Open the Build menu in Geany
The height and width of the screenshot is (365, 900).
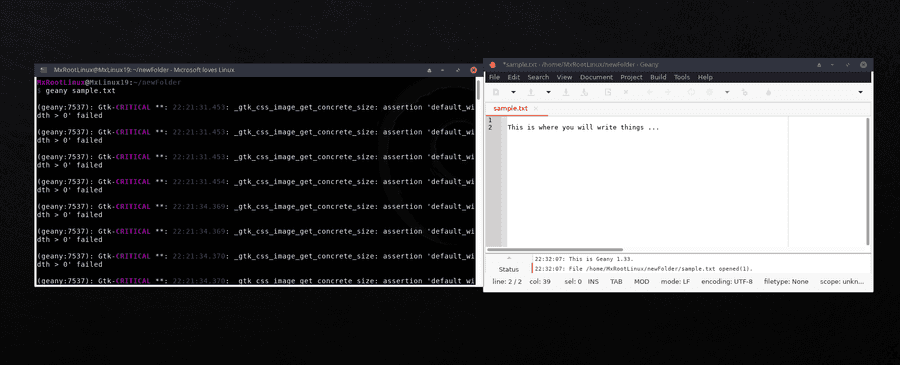tap(658, 77)
